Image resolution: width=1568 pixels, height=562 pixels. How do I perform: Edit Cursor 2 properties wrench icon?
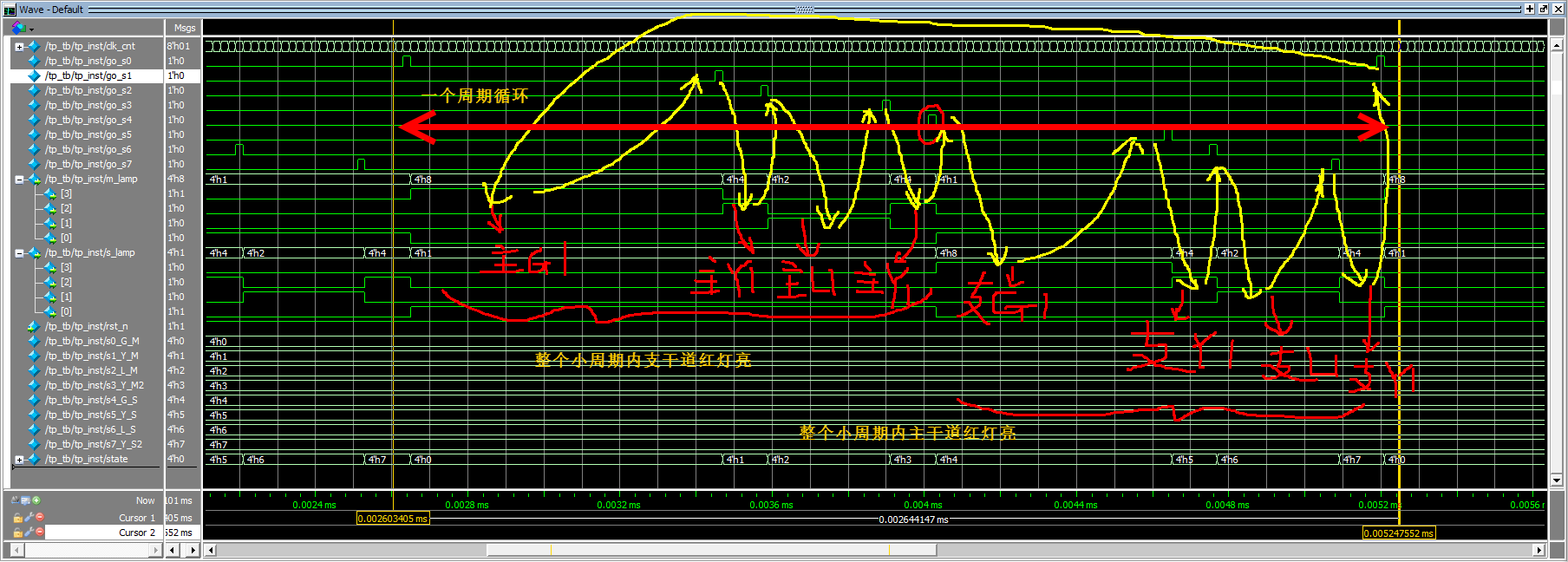(29, 533)
